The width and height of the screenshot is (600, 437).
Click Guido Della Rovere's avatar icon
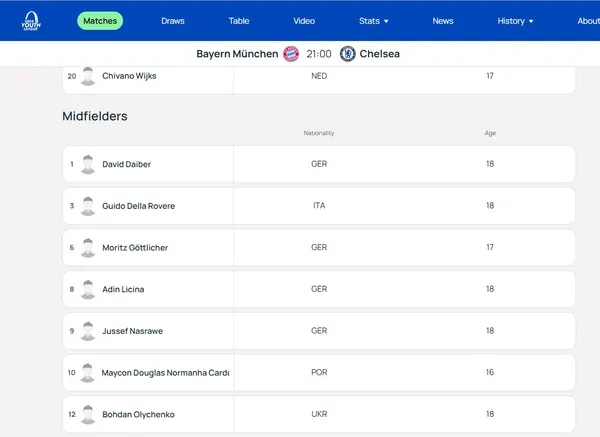(88, 206)
